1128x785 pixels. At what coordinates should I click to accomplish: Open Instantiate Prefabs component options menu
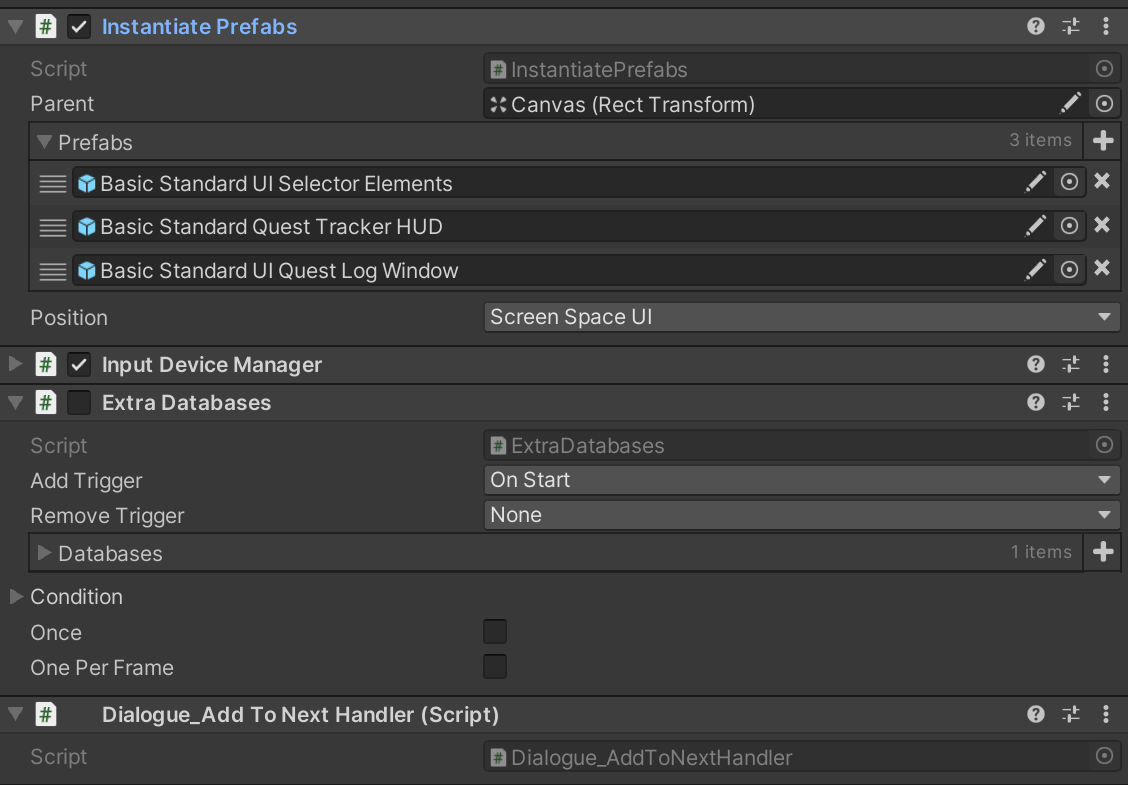point(1105,27)
